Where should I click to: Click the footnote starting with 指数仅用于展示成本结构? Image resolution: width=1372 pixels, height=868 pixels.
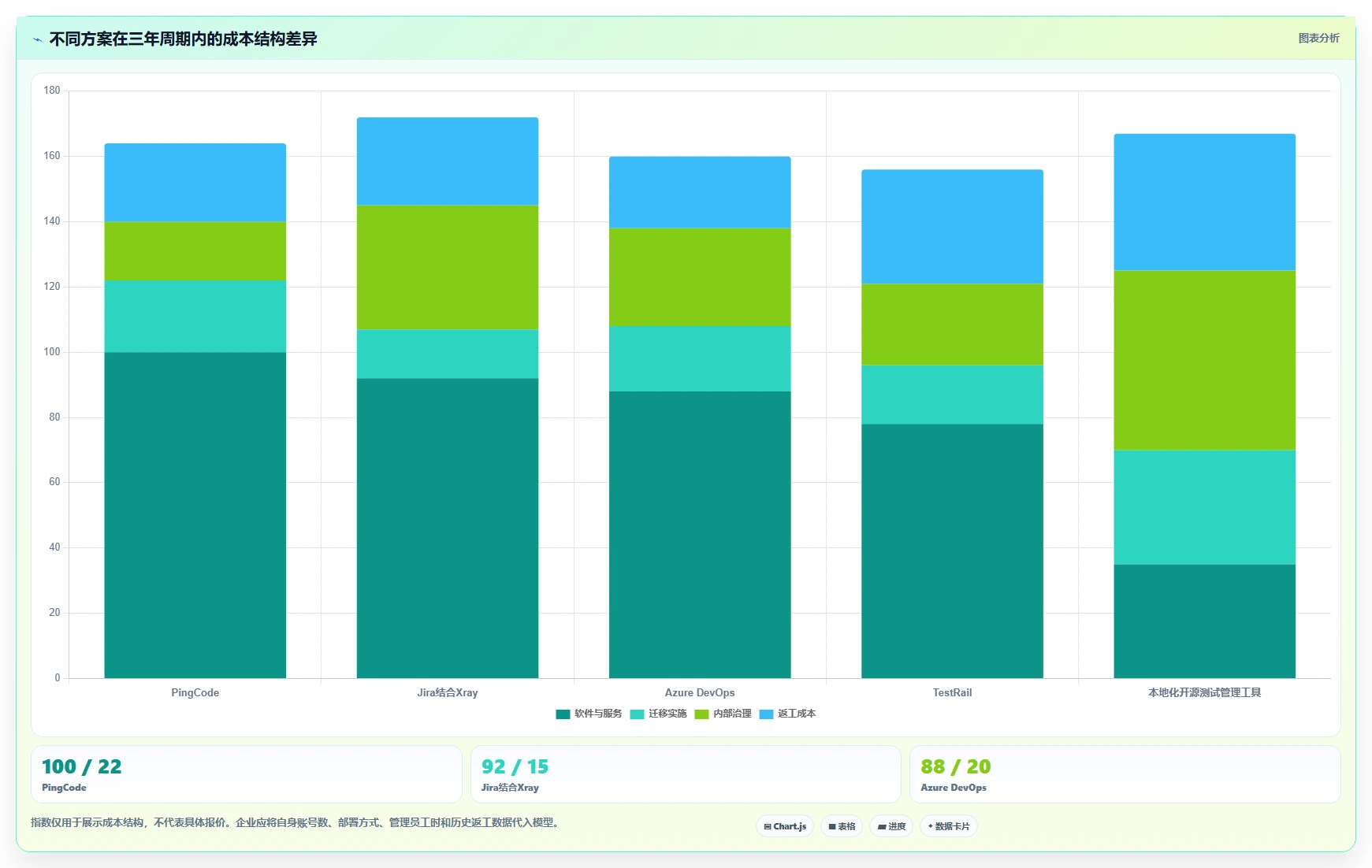click(x=296, y=823)
